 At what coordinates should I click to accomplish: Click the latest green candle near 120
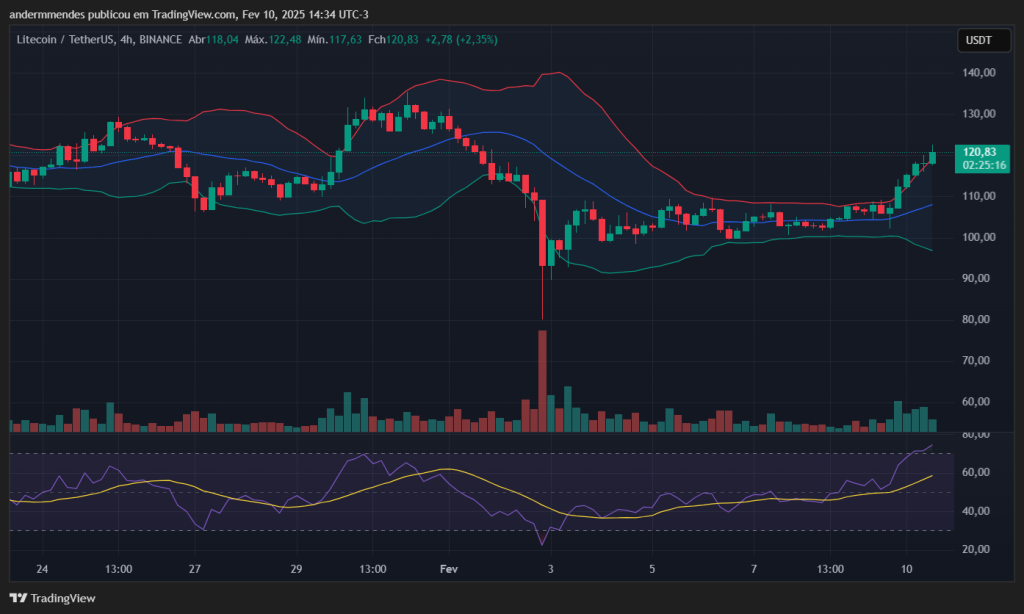coord(933,157)
